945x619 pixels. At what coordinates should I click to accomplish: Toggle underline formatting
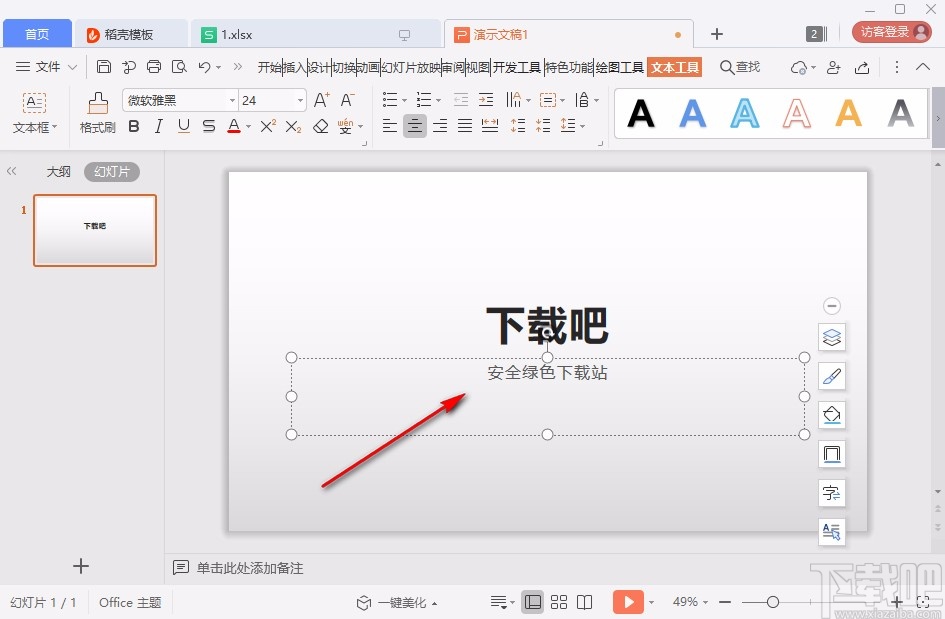(184, 126)
